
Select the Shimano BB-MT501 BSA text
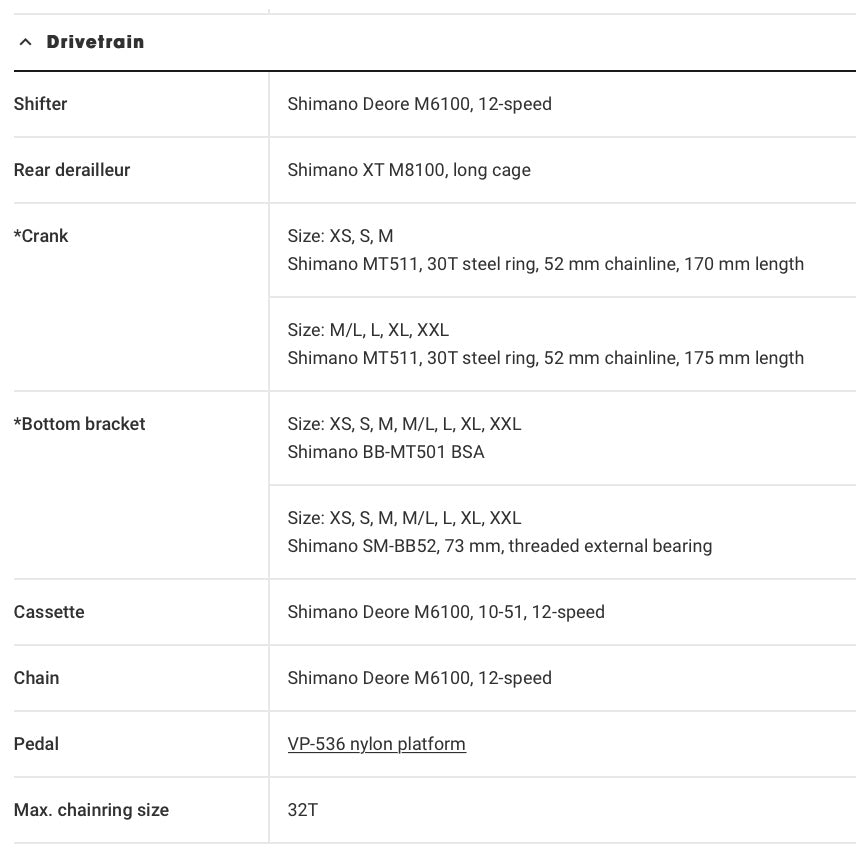point(385,452)
